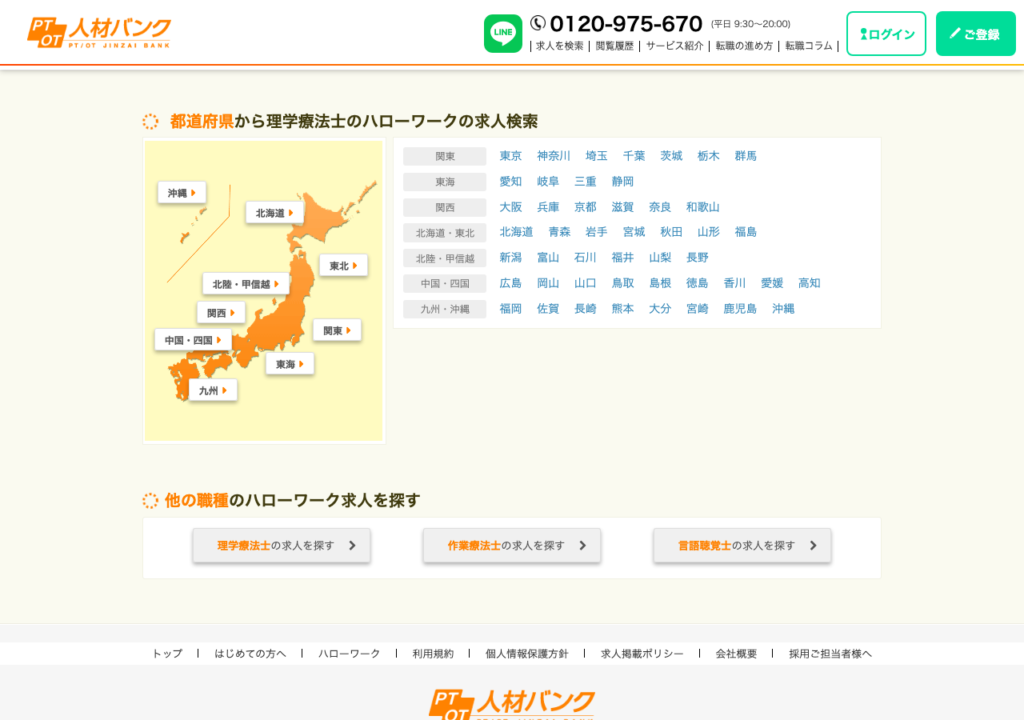Click the 愛知 prefecture link
This screenshot has height=720, width=1024.
point(510,181)
